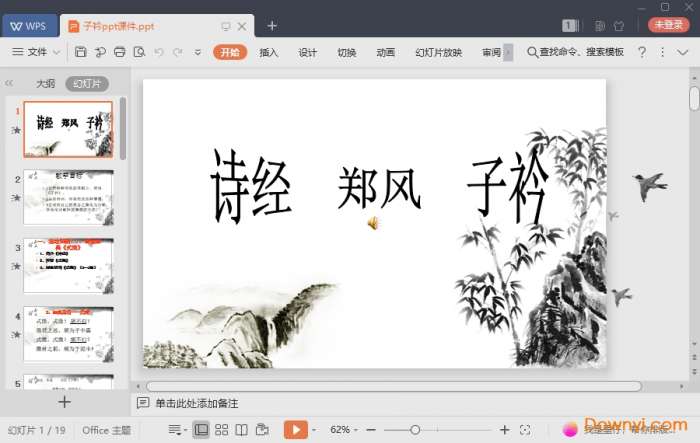Open the 设计 ribbon tab
Image resolution: width=700 pixels, height=443 pixels.
coord(307,52)
